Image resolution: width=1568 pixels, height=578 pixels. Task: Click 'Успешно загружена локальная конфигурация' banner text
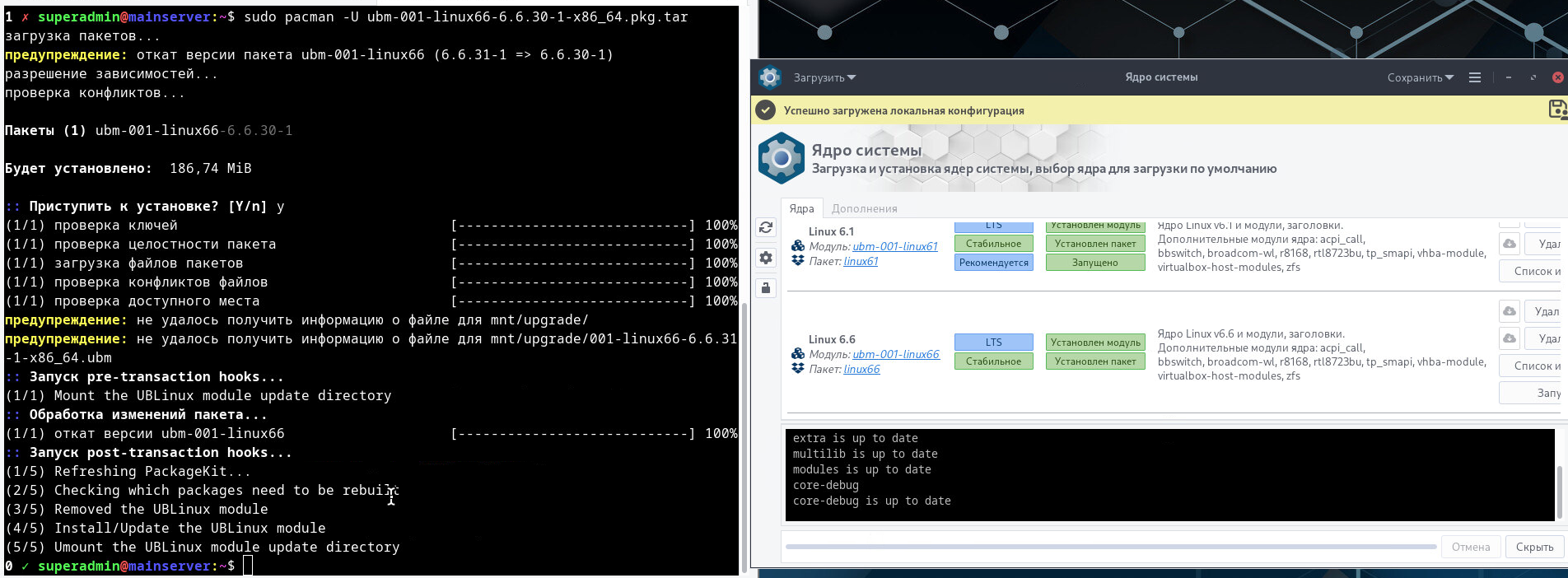[x=904, y=110]
